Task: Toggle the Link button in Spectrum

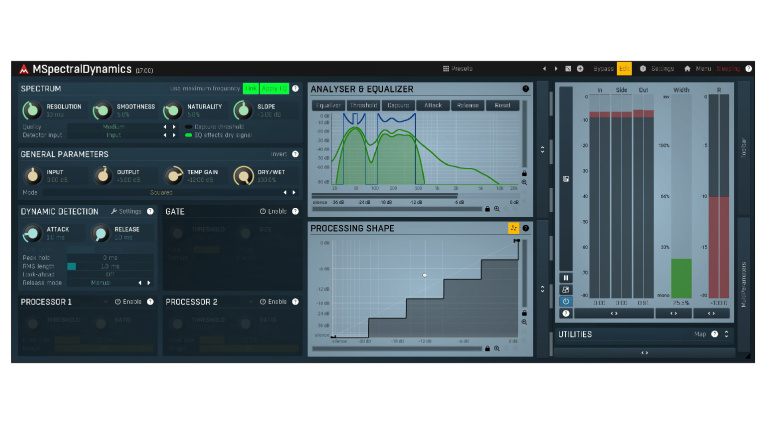Action: pos(251,89)
